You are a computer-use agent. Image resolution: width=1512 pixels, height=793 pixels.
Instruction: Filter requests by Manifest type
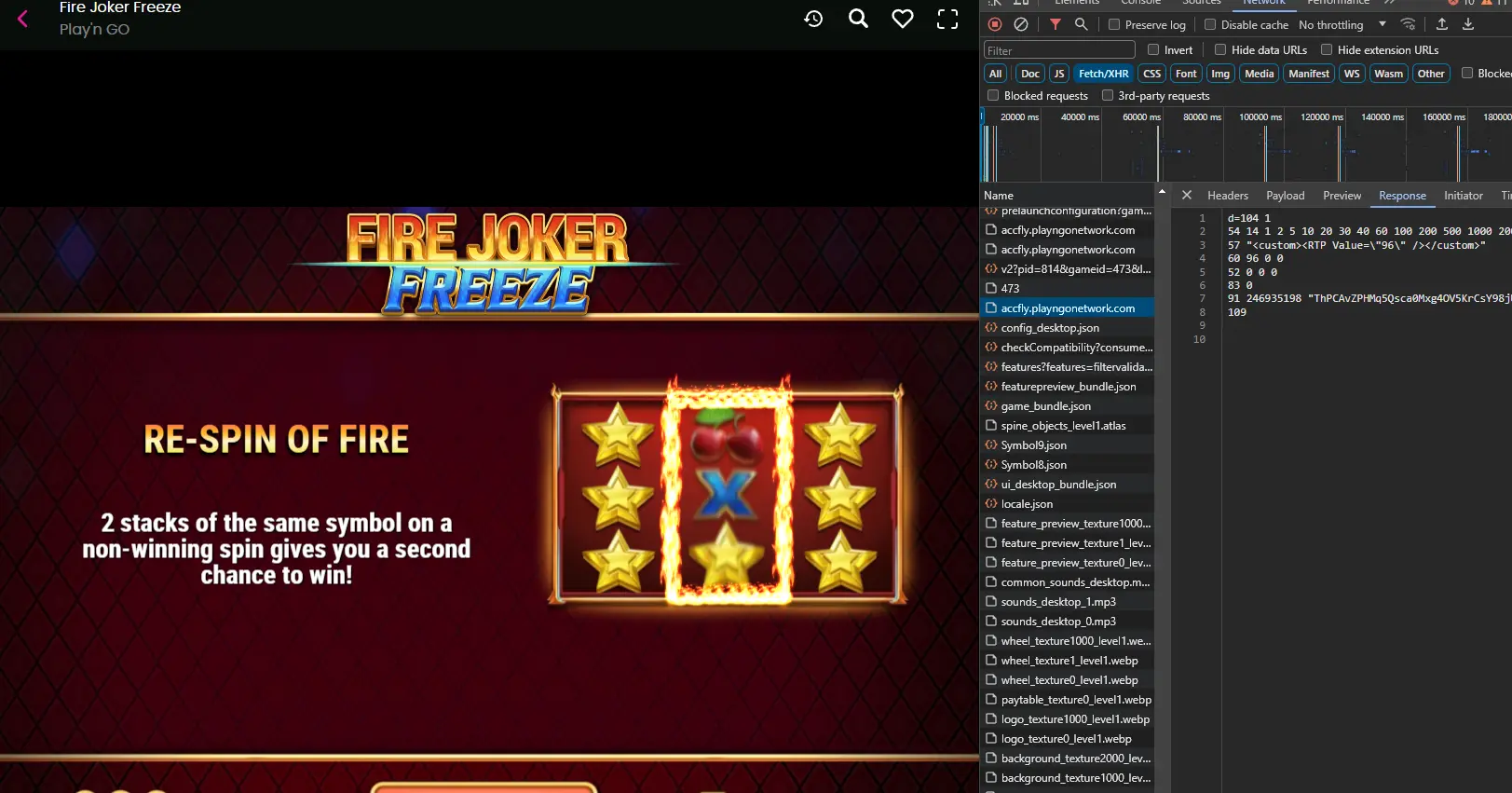[x=1309, y=74]
